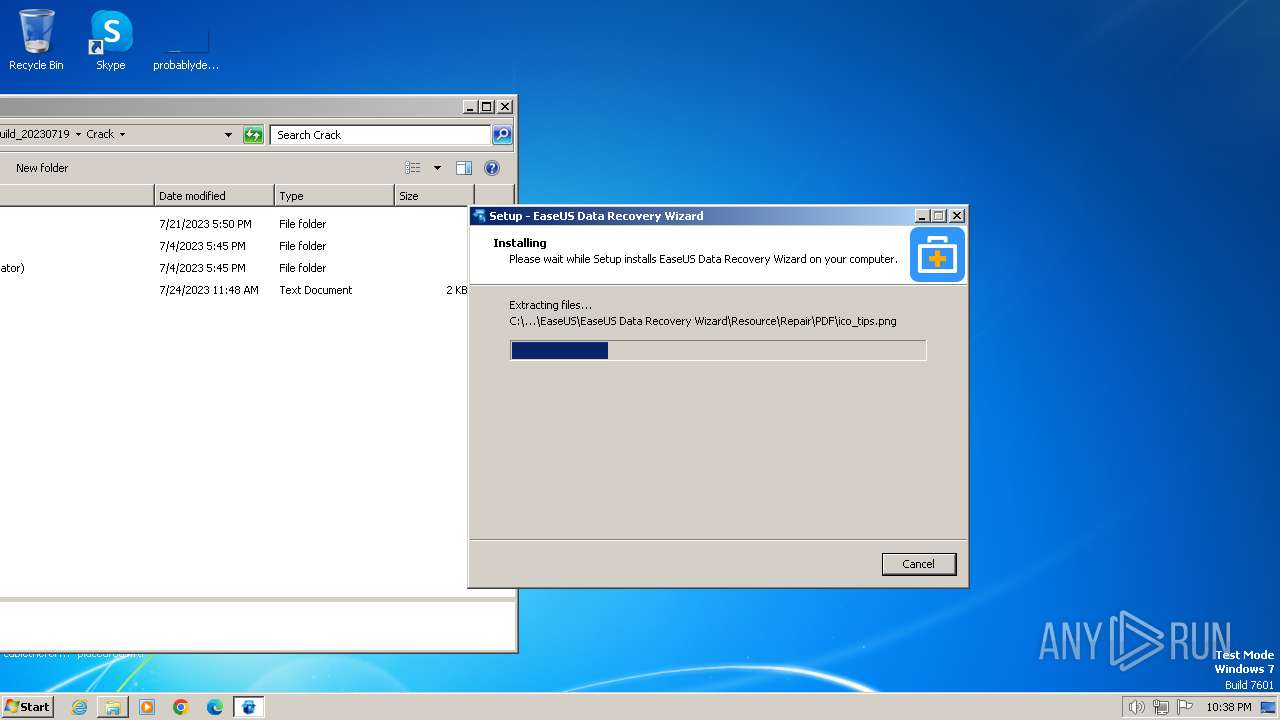The width and height of the screenshot is (1280, 720).
Task: Open the Recycle Bin desktop icon
Action: click(x=36, y=40)
